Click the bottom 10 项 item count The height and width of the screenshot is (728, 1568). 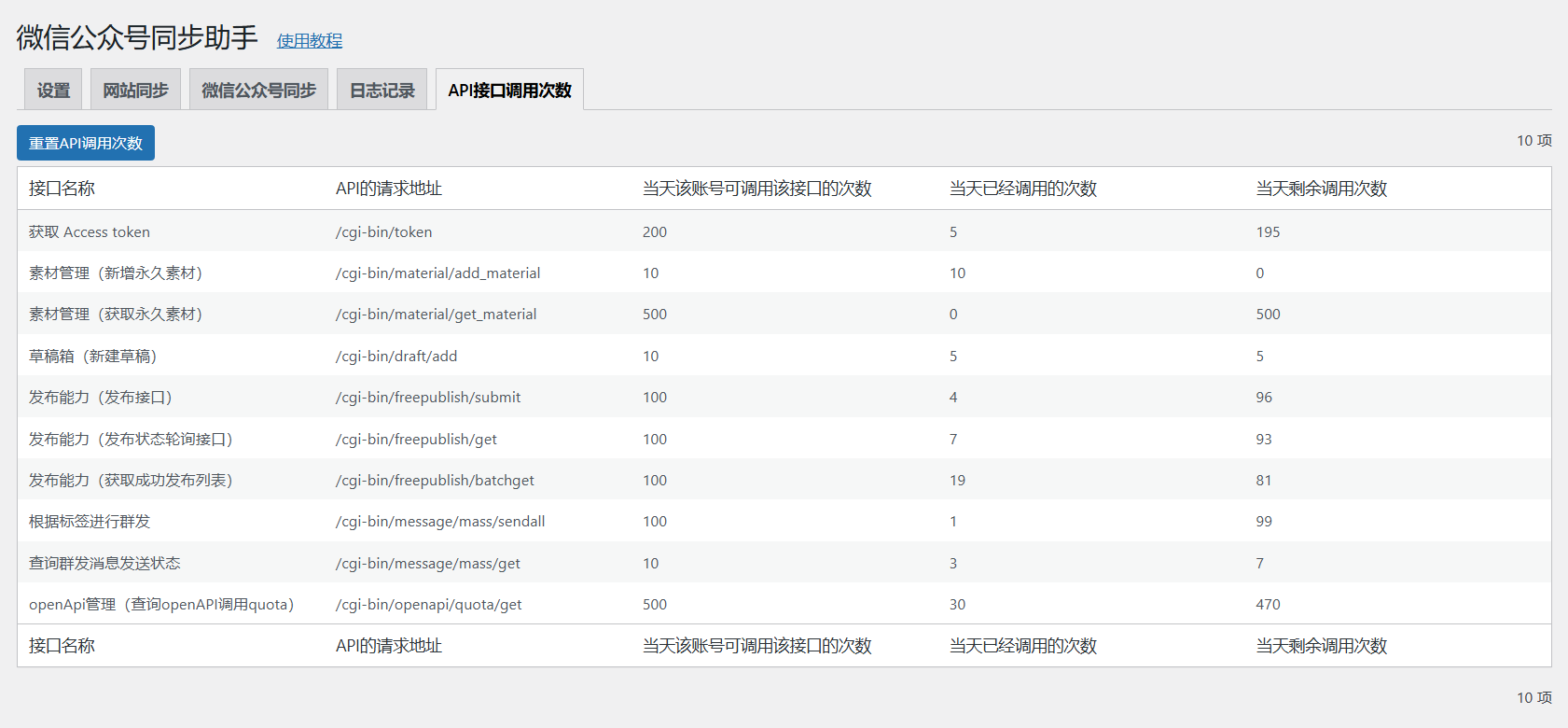pos(1533,697)
